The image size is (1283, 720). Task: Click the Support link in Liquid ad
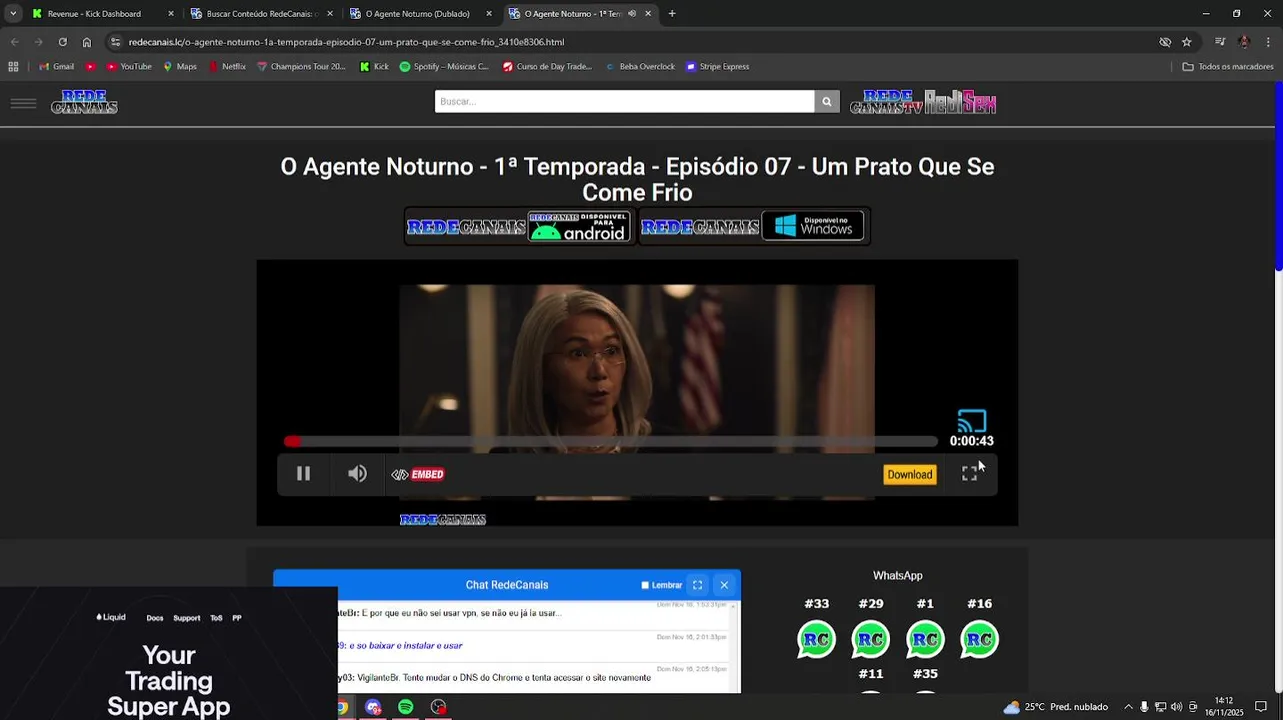click(187, 618)
